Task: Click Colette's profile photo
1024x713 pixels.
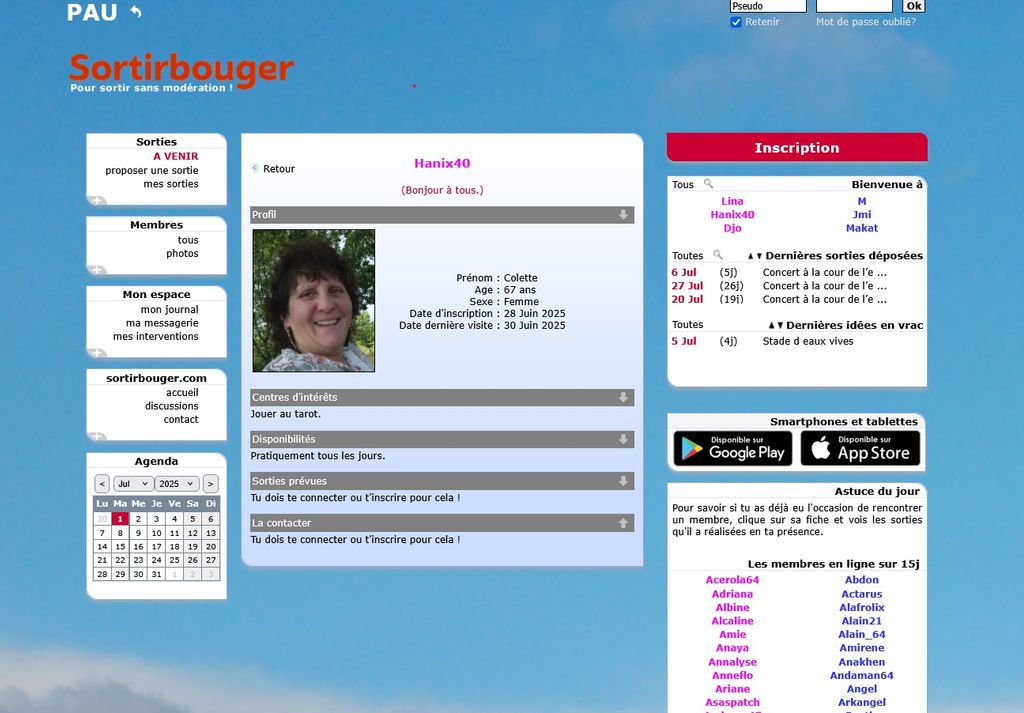Action: 313,300
